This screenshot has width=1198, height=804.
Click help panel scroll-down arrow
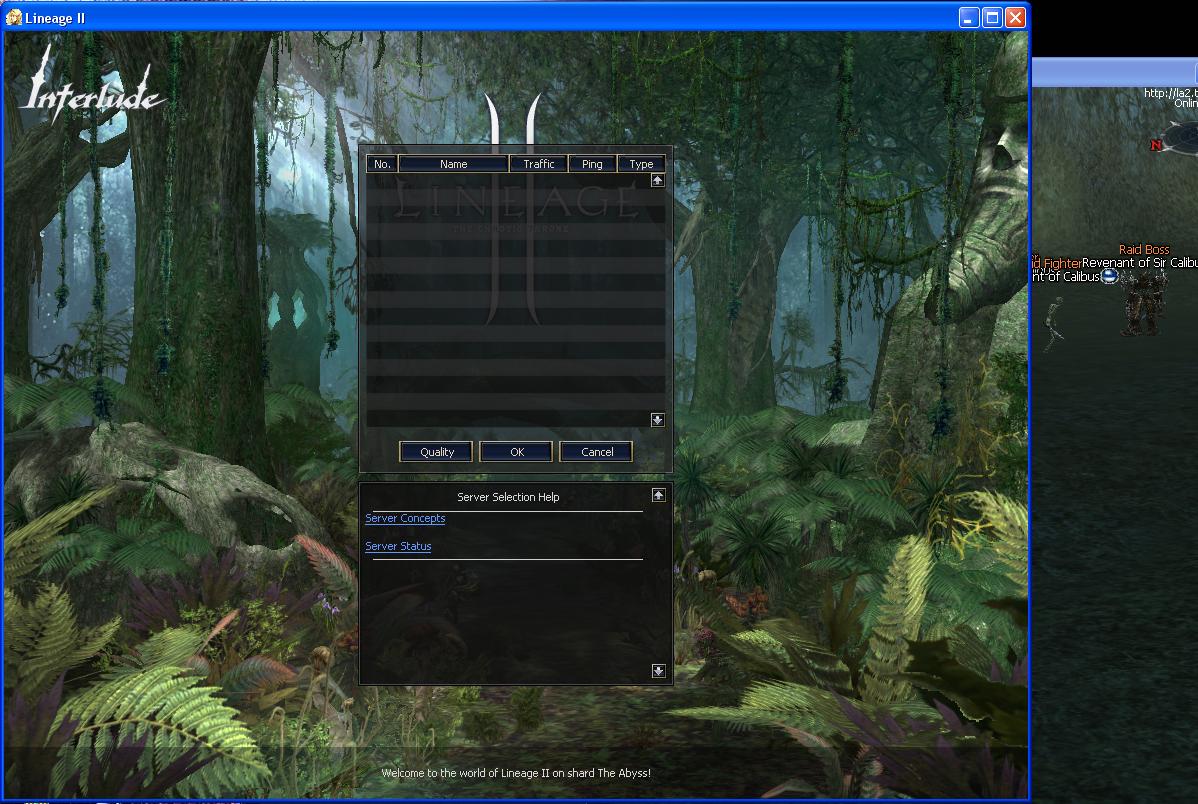[659, 670]
